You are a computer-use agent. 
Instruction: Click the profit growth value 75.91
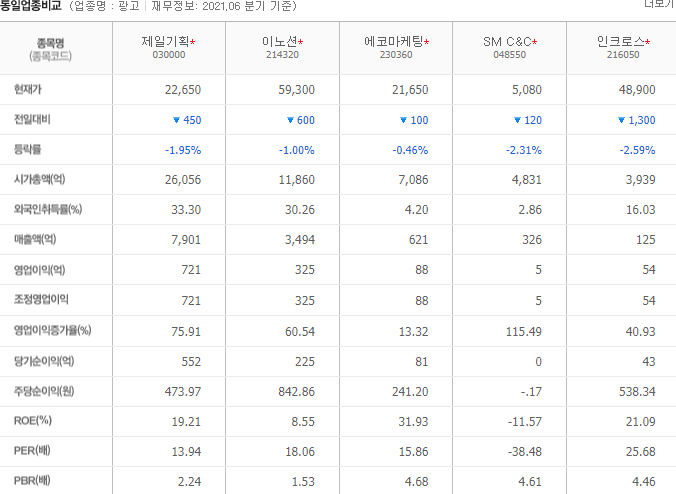click(x=186, y=331)
